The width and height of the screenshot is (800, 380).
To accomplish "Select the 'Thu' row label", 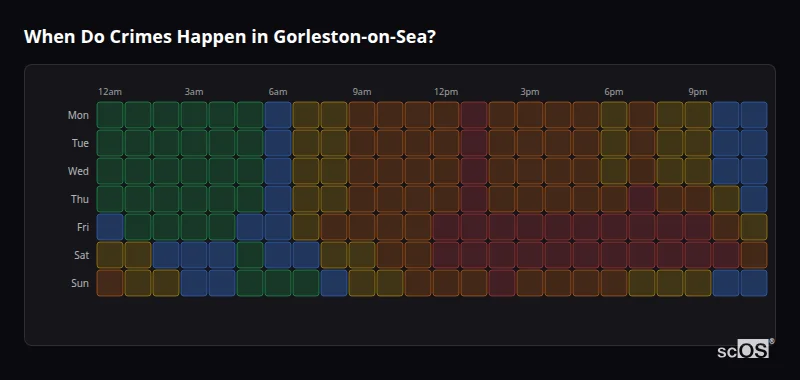I will (80, 199).
